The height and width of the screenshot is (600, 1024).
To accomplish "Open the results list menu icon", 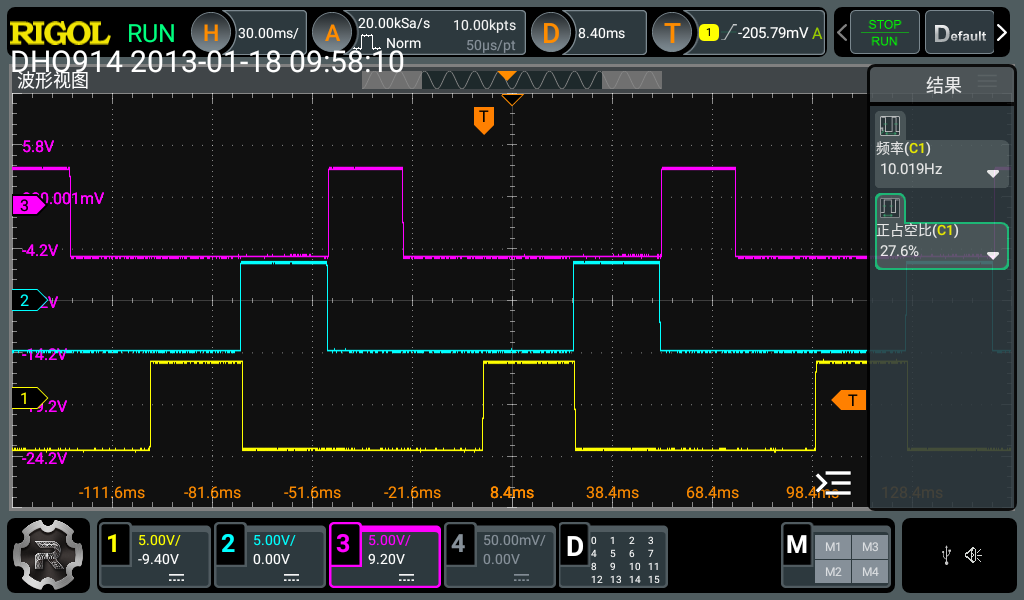I will 987,83.
